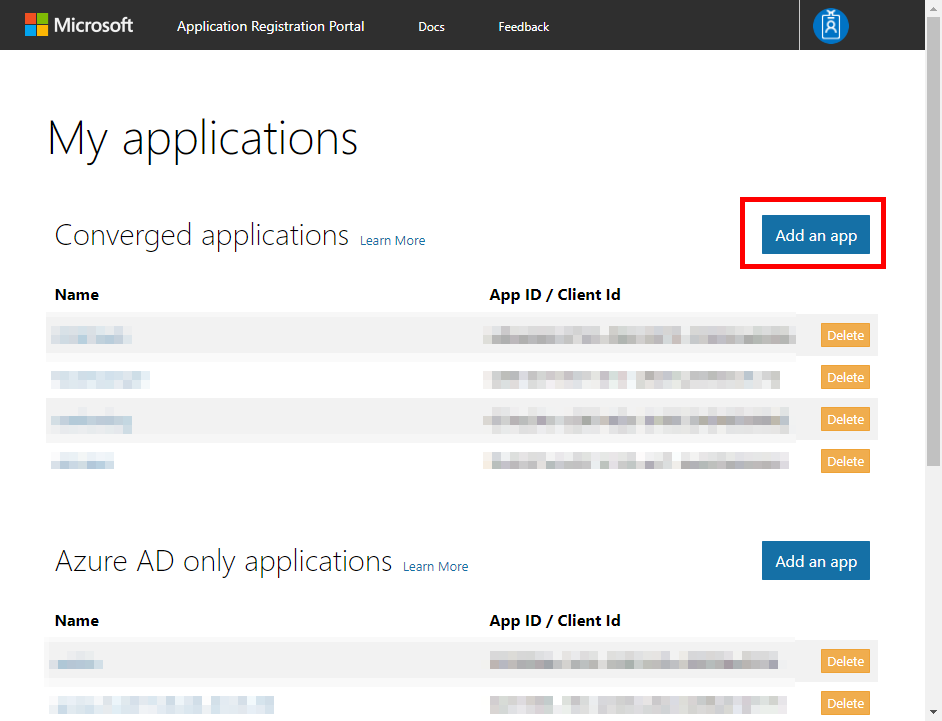
Task: Delete the third converged application
Action: [x=845, y=419]
